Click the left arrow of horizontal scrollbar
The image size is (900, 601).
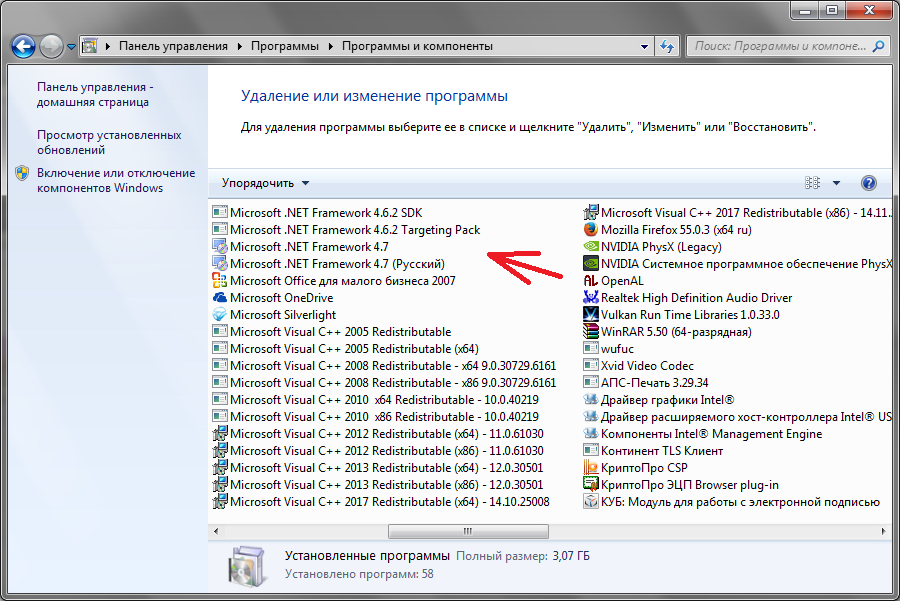coord(216,532)
